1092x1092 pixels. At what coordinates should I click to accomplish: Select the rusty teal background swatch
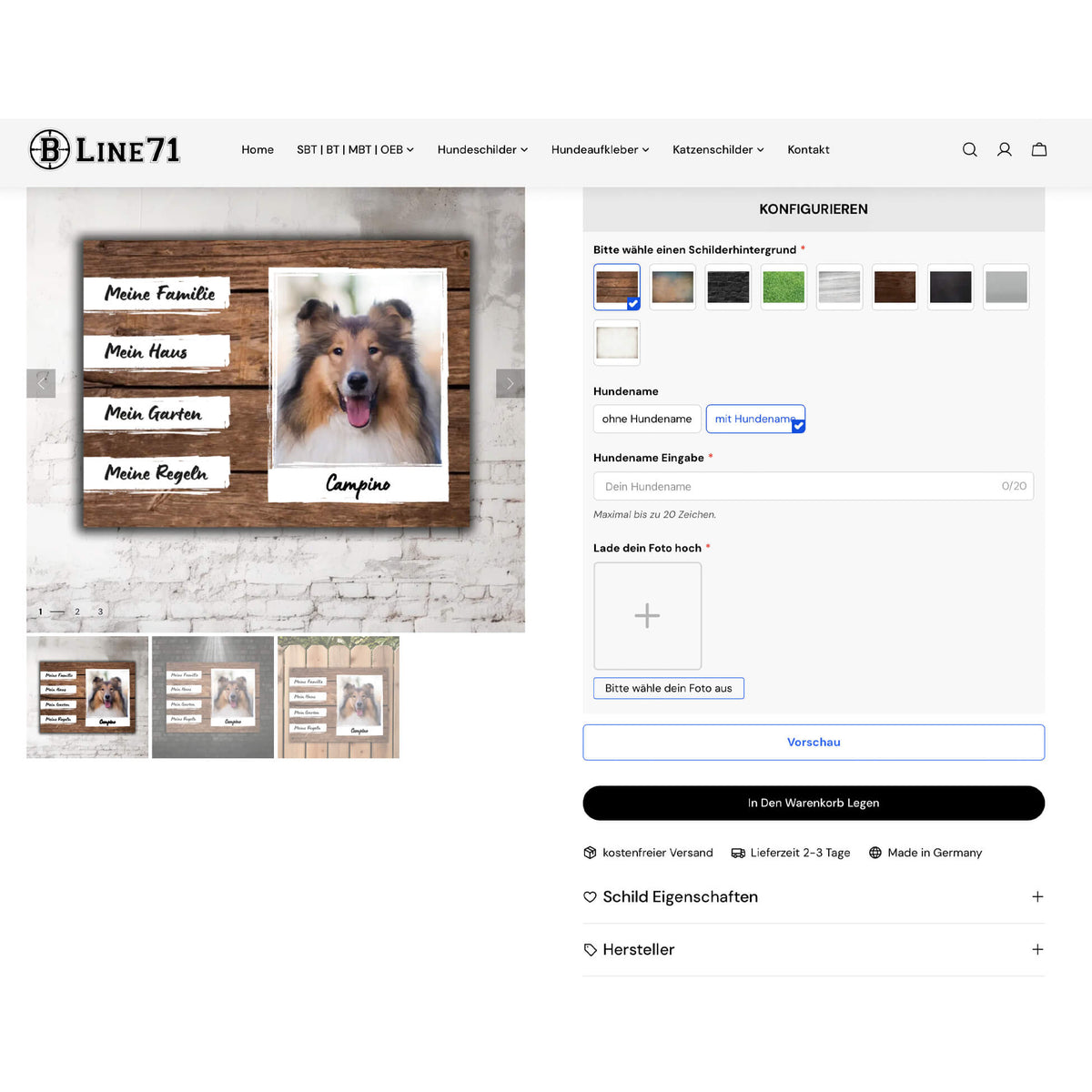[672, 288]
